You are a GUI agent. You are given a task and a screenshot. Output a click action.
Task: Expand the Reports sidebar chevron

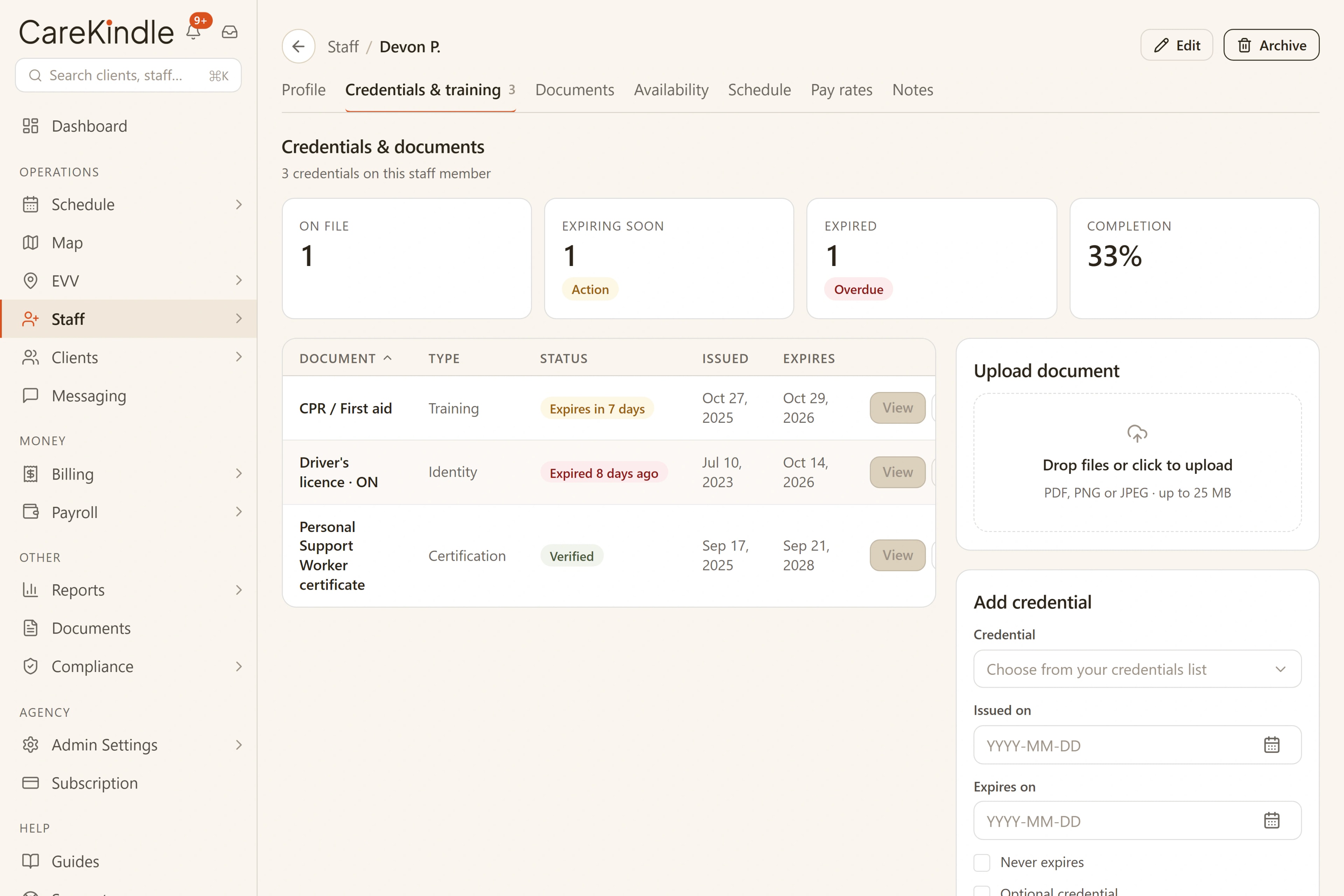[x=239, y=590]
